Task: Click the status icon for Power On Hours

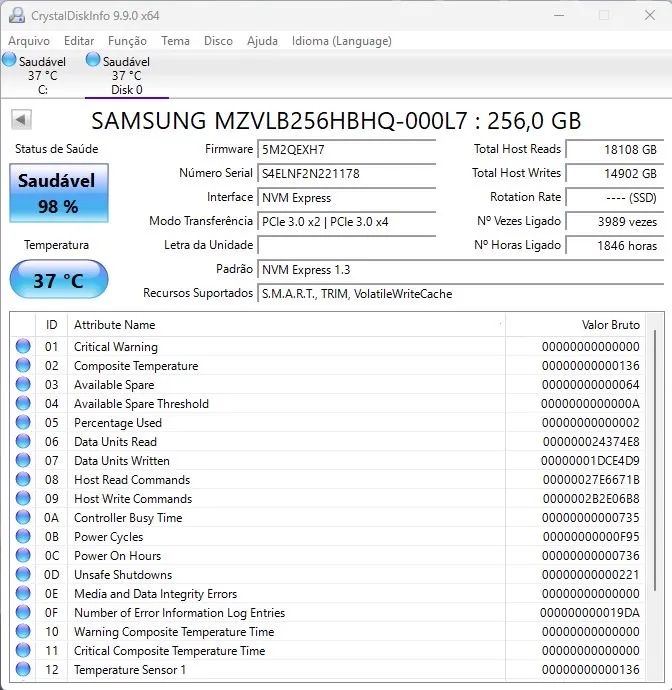Action: click(23, 555)
